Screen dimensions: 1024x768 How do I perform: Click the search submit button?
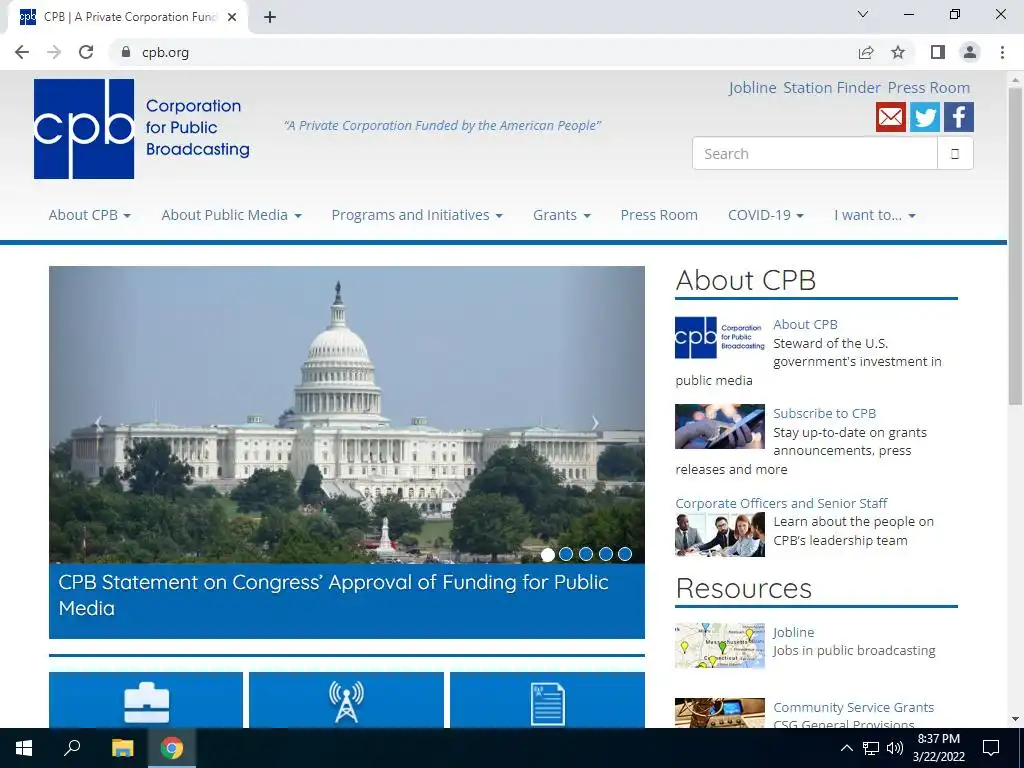point(955,153)
